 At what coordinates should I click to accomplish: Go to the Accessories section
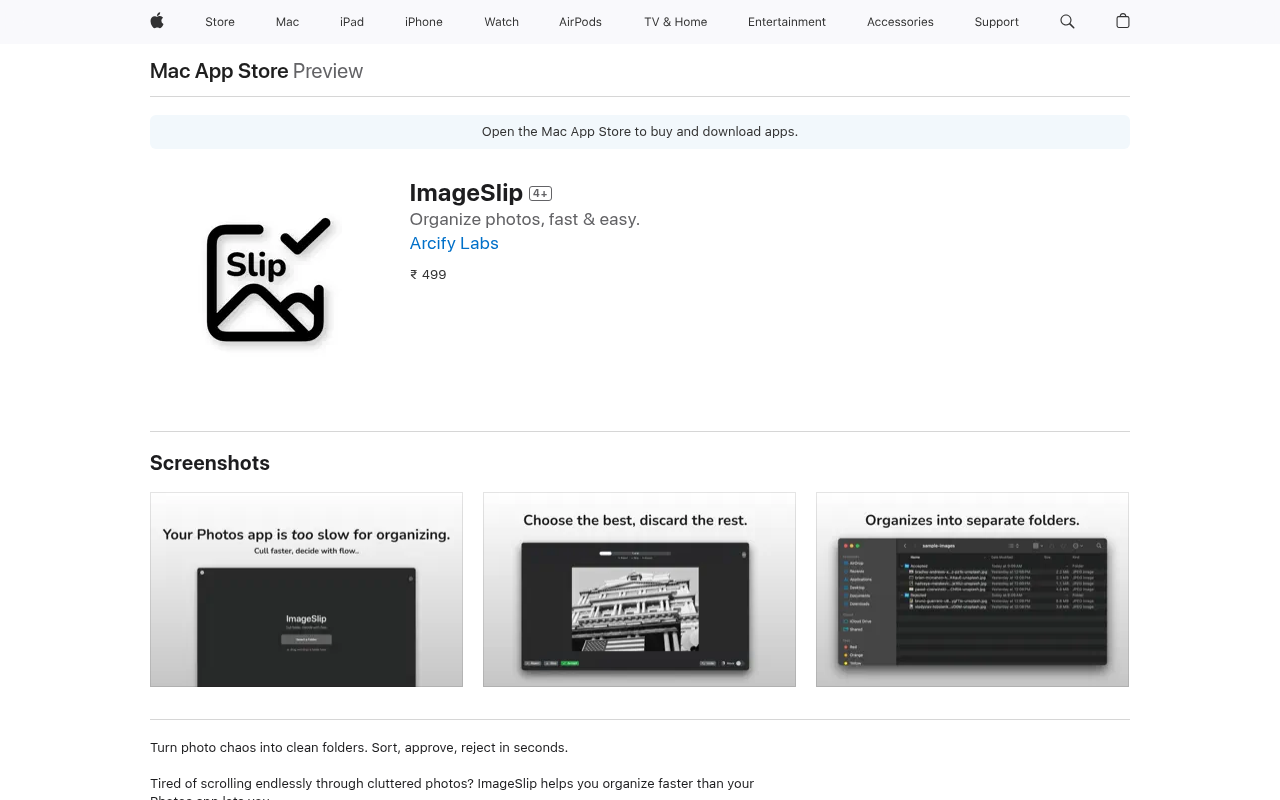pos(899,22)
